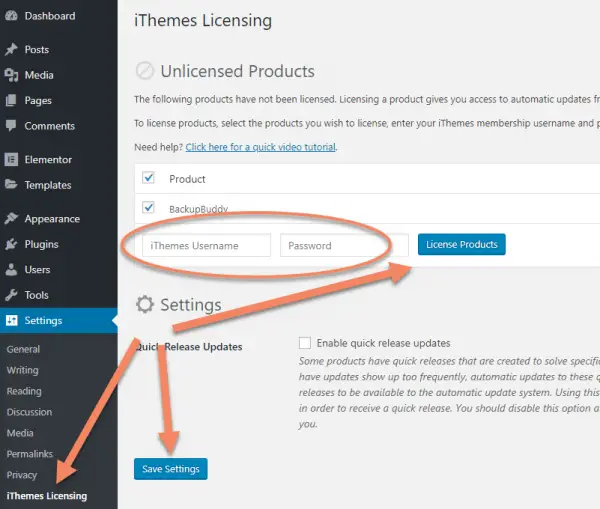Viewport: 600px width, 509px height.
Task: Click the Pages icon
Action: click(x=11, y=100)
